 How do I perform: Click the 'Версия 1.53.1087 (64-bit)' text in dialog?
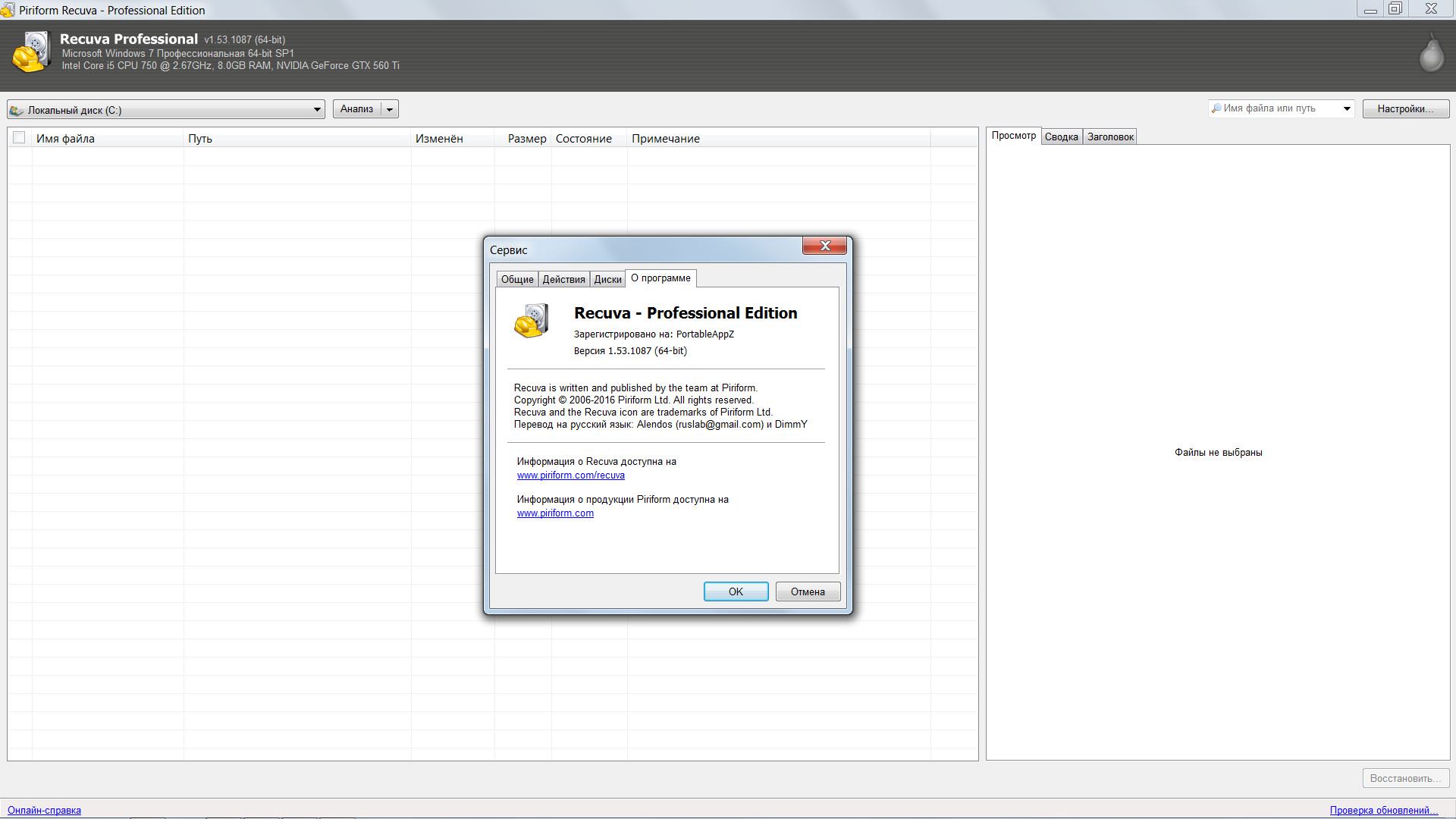630,351
